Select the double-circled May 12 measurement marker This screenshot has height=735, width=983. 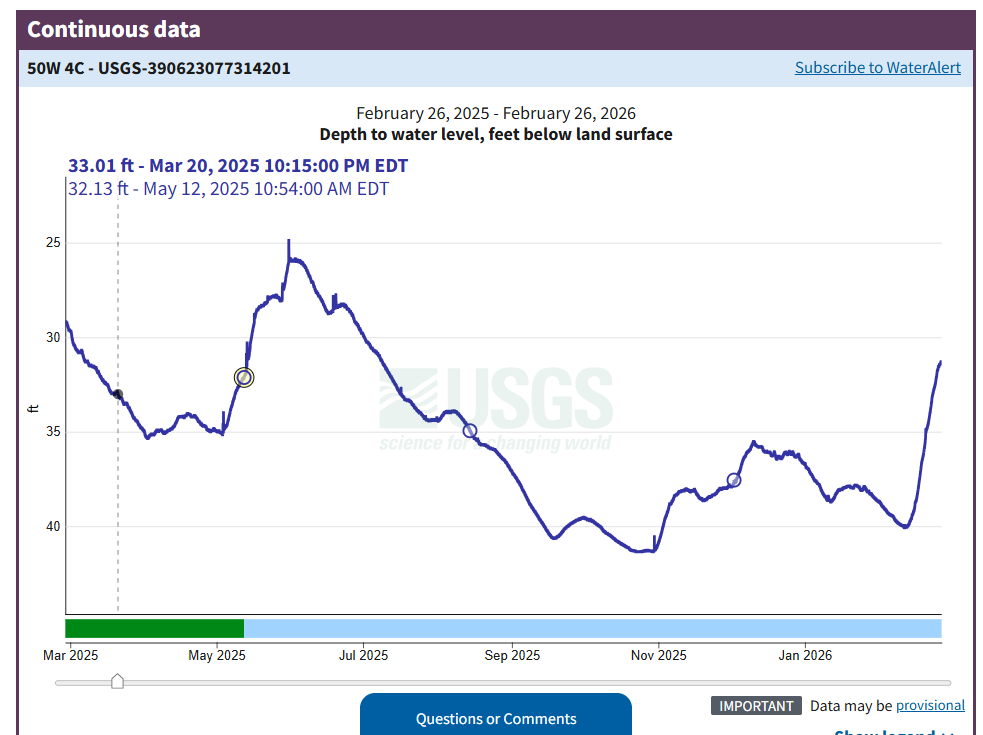(244, 377)
